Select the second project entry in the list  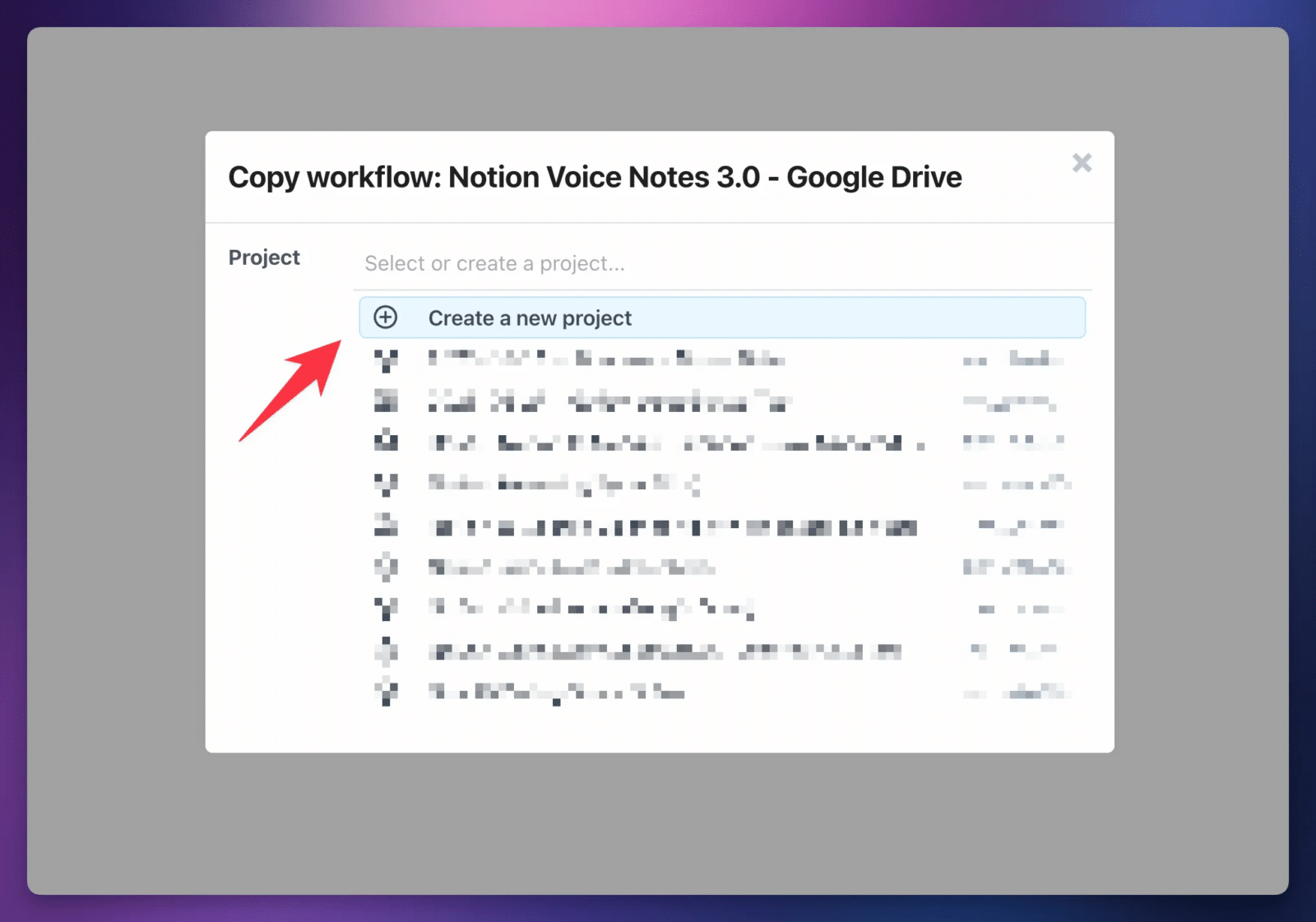(x=609, y=401)
